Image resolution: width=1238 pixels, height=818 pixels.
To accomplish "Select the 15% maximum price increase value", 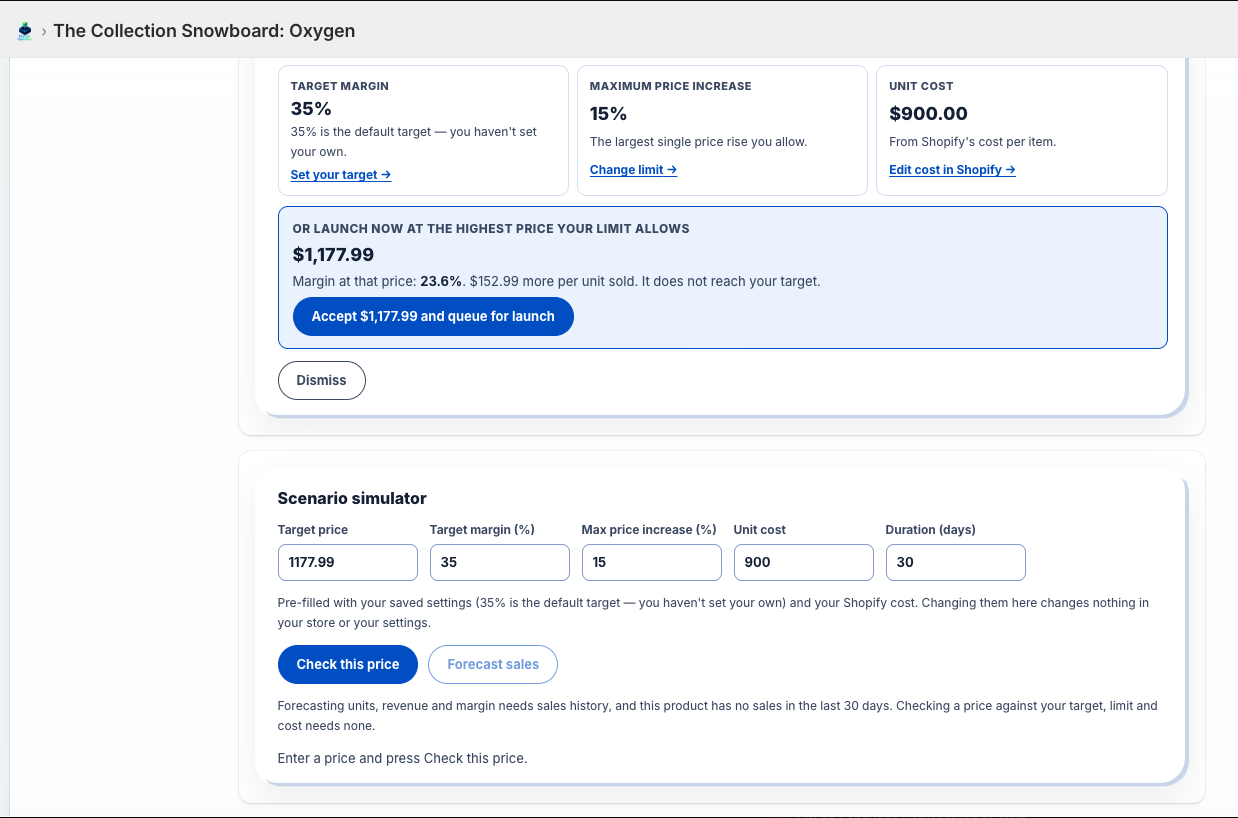I will (609, 113).
